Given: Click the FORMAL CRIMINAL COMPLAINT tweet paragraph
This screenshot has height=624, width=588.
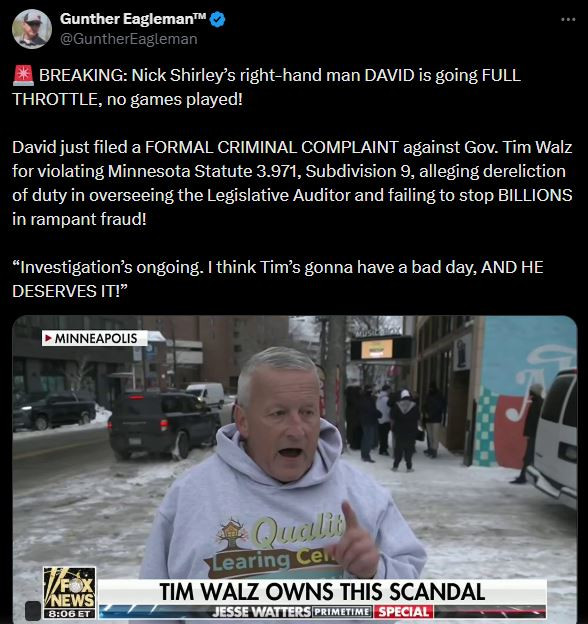Looking at the screenshot, I should (292, 183).
